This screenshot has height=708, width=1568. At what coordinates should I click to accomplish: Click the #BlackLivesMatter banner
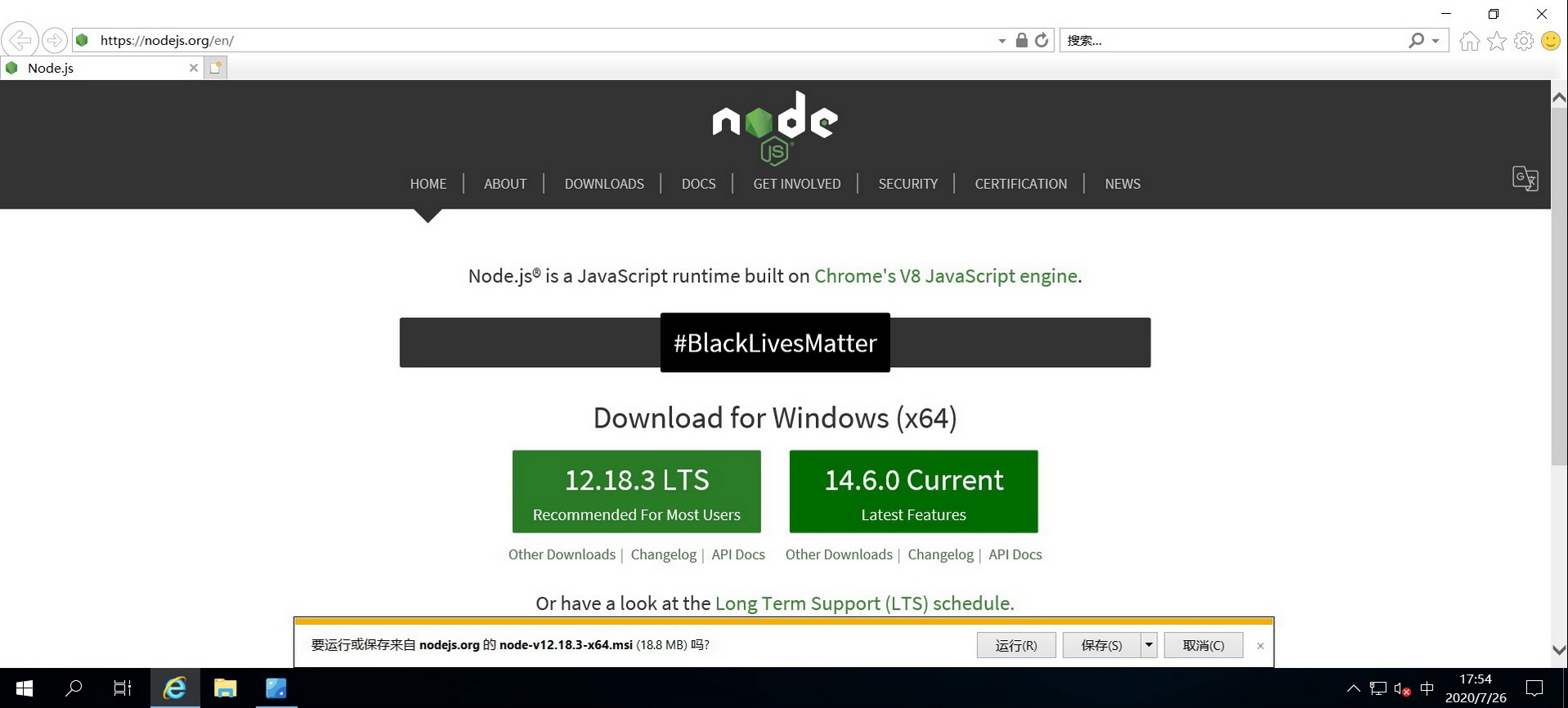click(775, 343)
